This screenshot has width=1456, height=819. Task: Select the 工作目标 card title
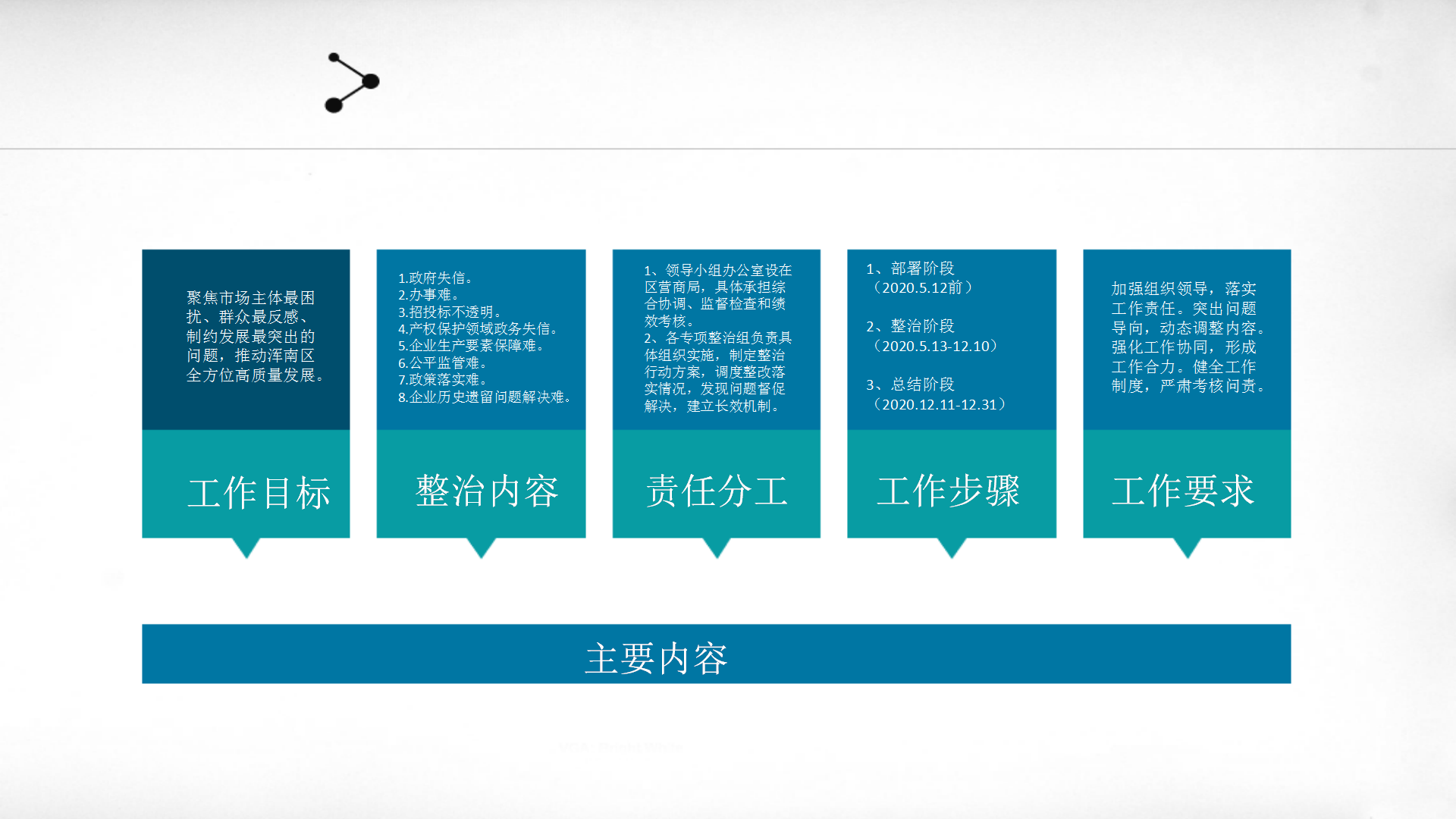(x=259, y=493)
